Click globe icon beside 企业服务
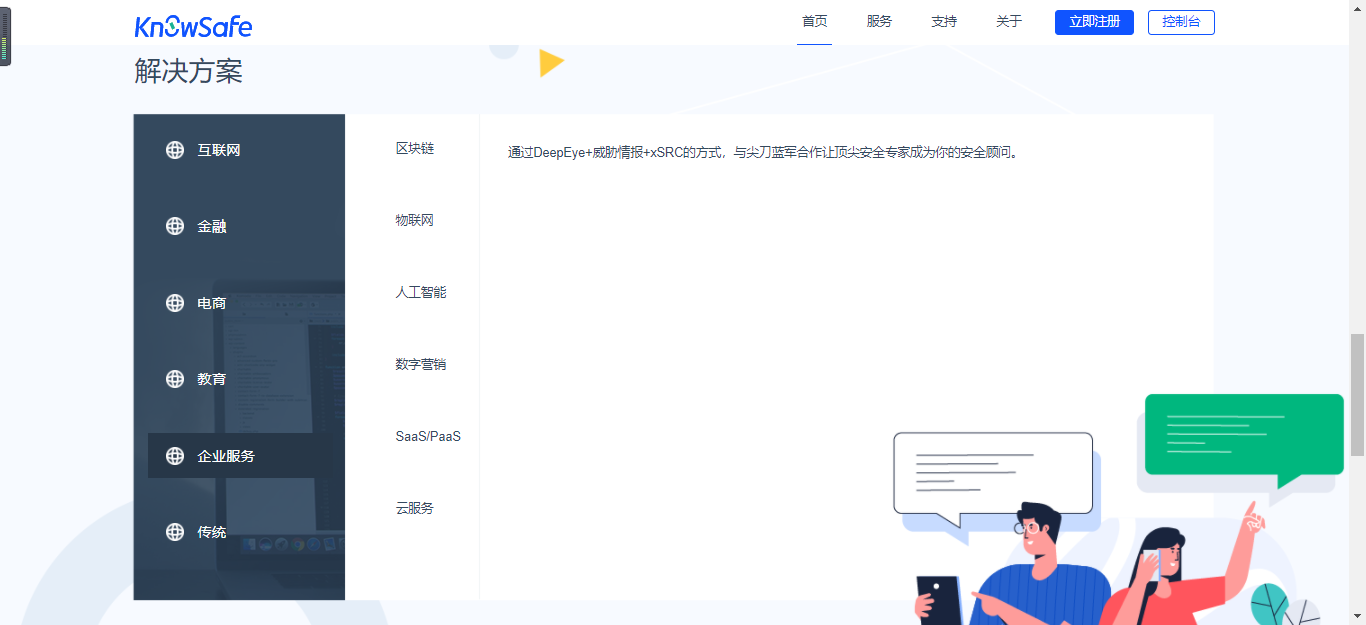1366x625 pixels. (x=175, y=456)
